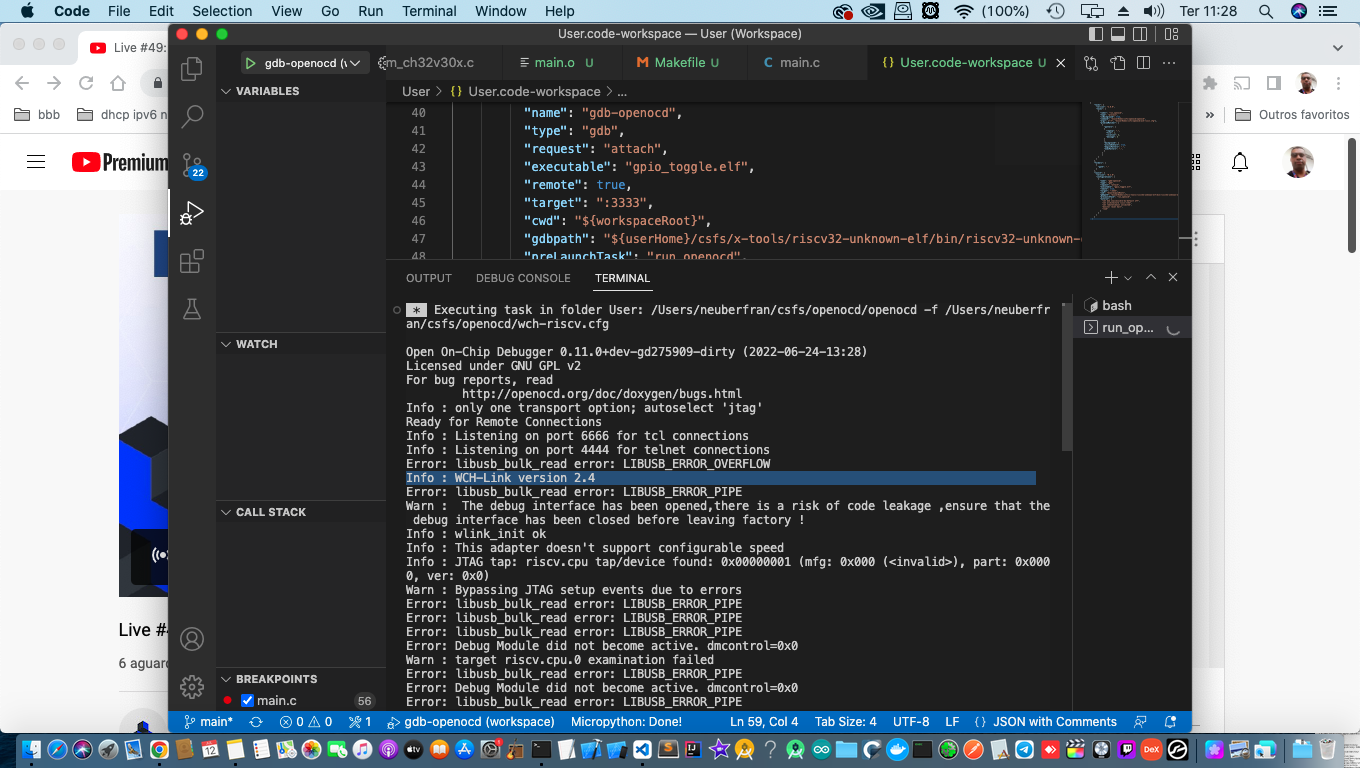1360x768 pixels.
Task: Open the Extensions view icon
Action: click(191, 262)
